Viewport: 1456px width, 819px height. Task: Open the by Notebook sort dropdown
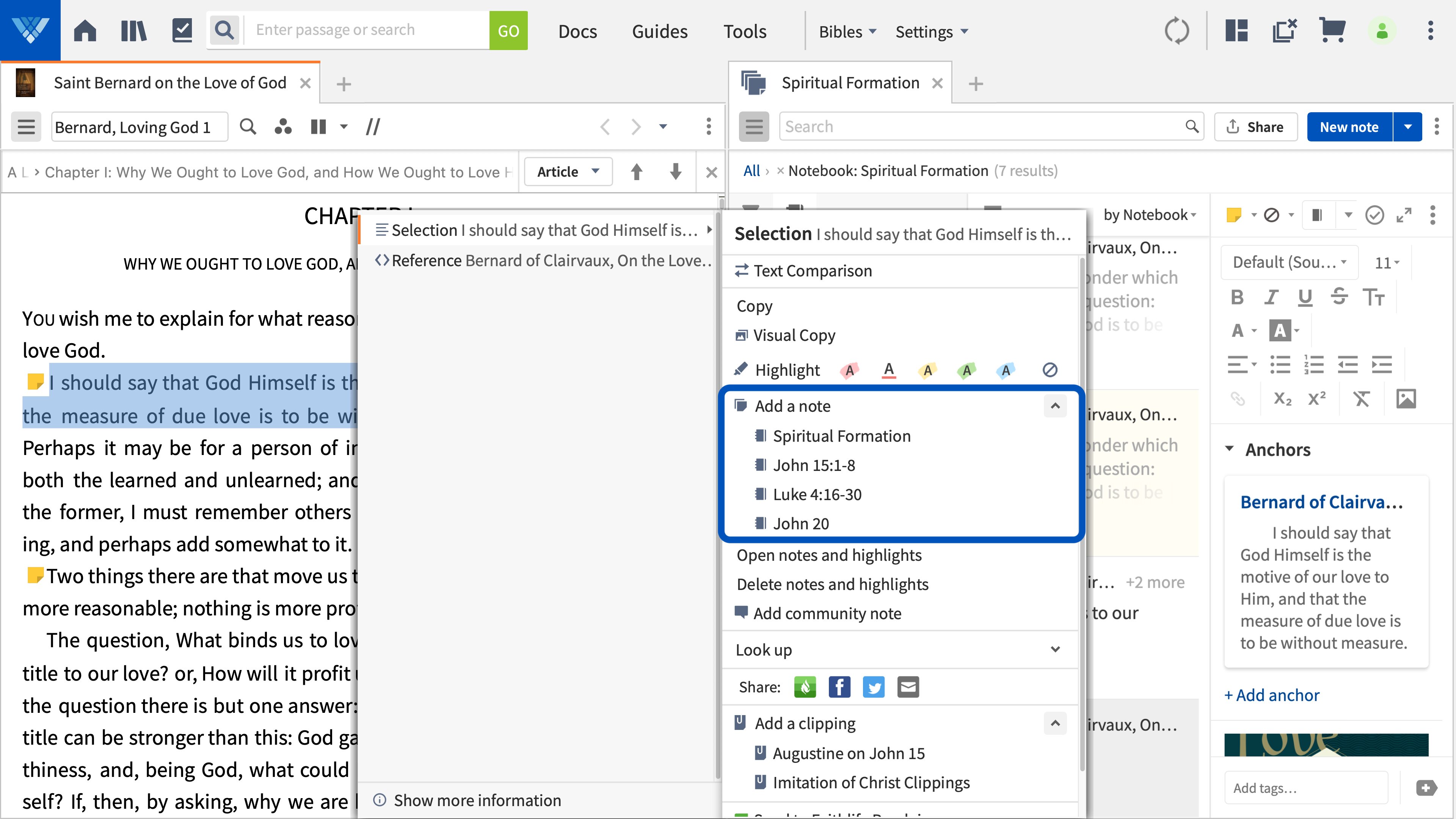(1150, 215)
